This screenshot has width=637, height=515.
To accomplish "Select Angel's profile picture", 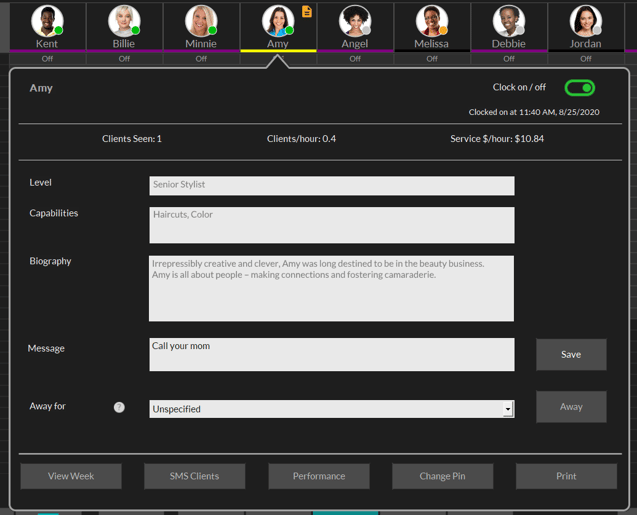I will point(355,20).
